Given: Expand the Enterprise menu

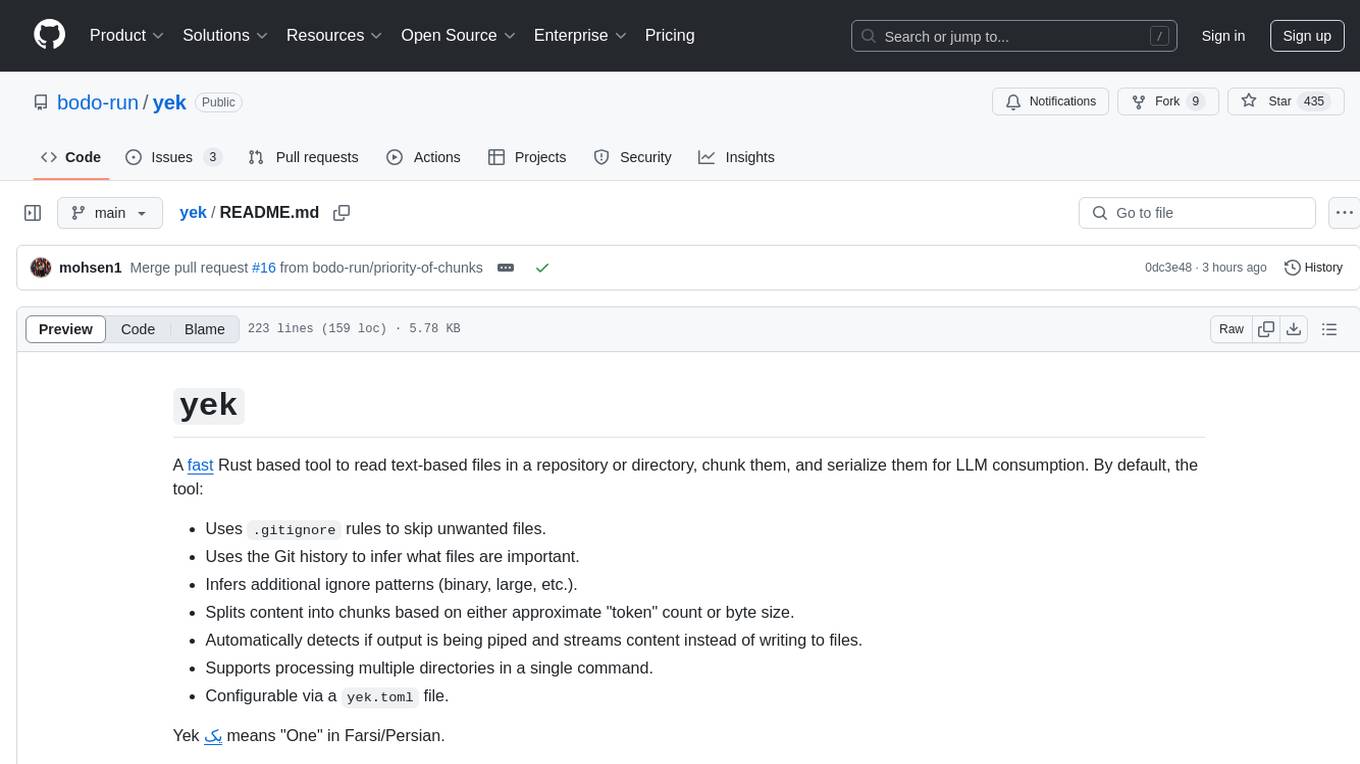Looking at the screenshot, I should tap(580, 35).
